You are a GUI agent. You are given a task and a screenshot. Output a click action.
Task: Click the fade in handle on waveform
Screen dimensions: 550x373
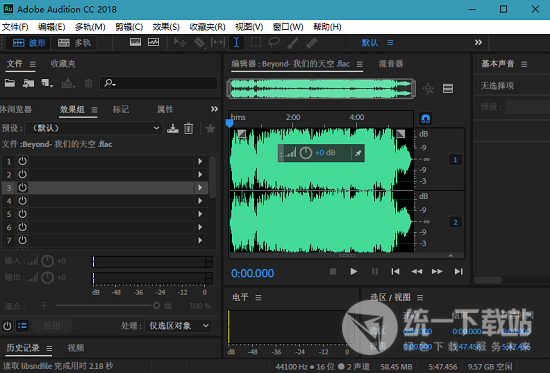tap(241, 134)
